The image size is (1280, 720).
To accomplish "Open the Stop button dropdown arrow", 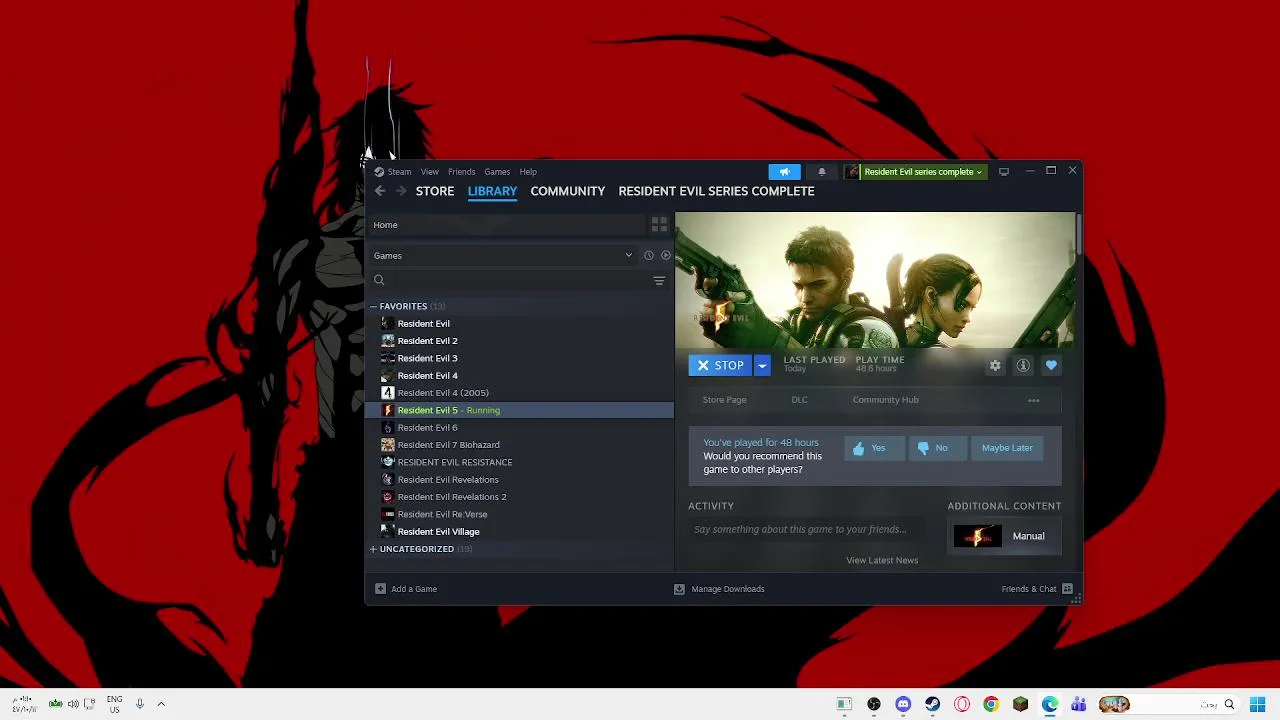I will click(x=762, y=366).
